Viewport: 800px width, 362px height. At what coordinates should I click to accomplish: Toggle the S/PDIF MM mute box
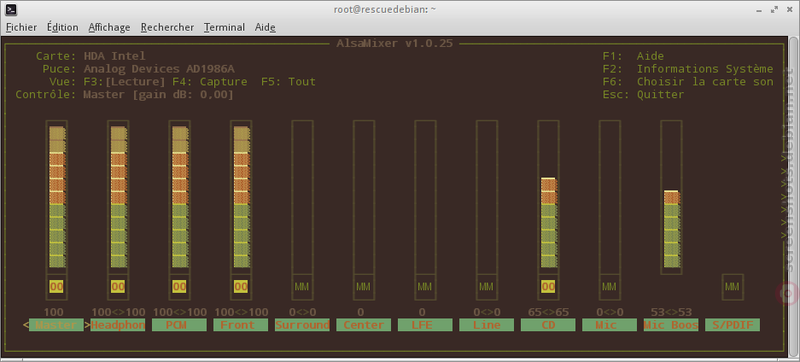pos(732,287)
